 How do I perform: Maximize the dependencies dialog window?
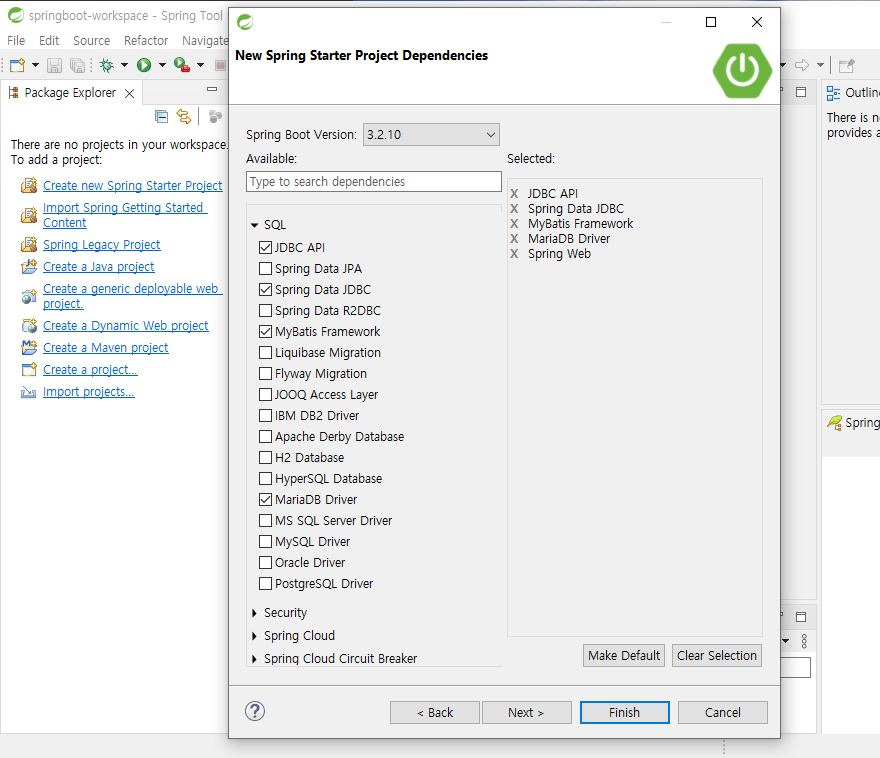click(711, 22)
